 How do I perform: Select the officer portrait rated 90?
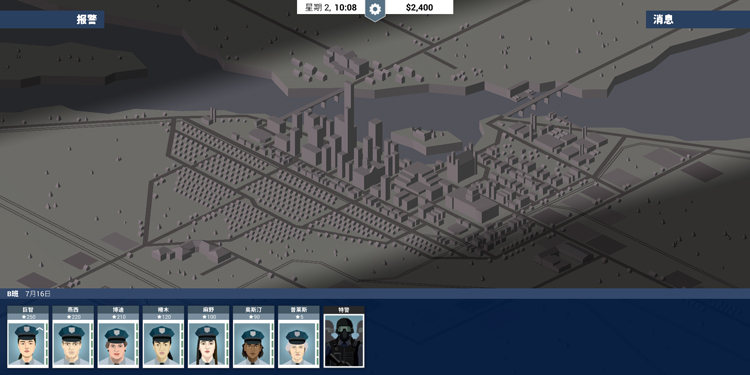click(x=254, y=337)
